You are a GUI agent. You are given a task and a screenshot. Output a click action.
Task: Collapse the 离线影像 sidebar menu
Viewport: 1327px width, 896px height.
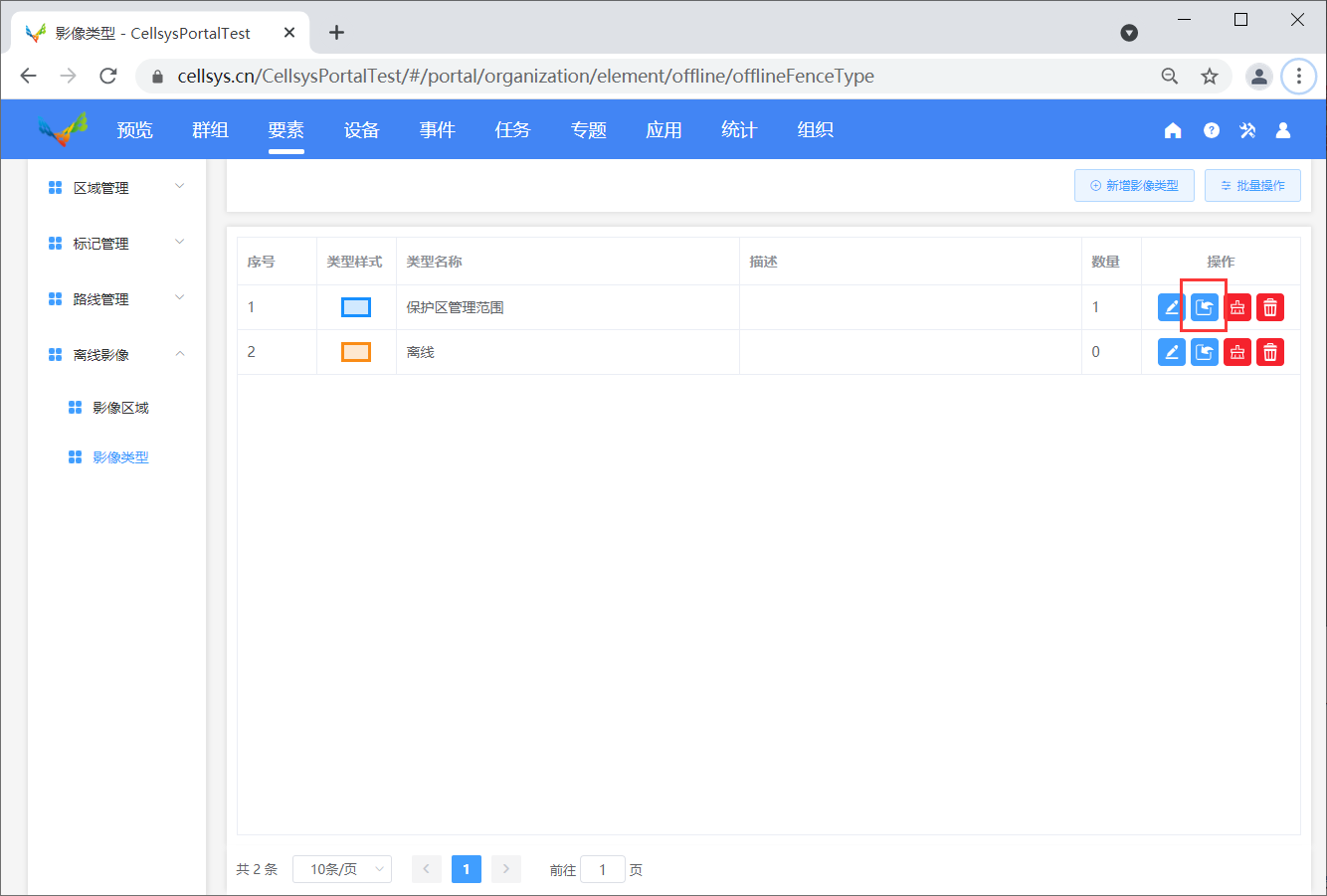117,354
